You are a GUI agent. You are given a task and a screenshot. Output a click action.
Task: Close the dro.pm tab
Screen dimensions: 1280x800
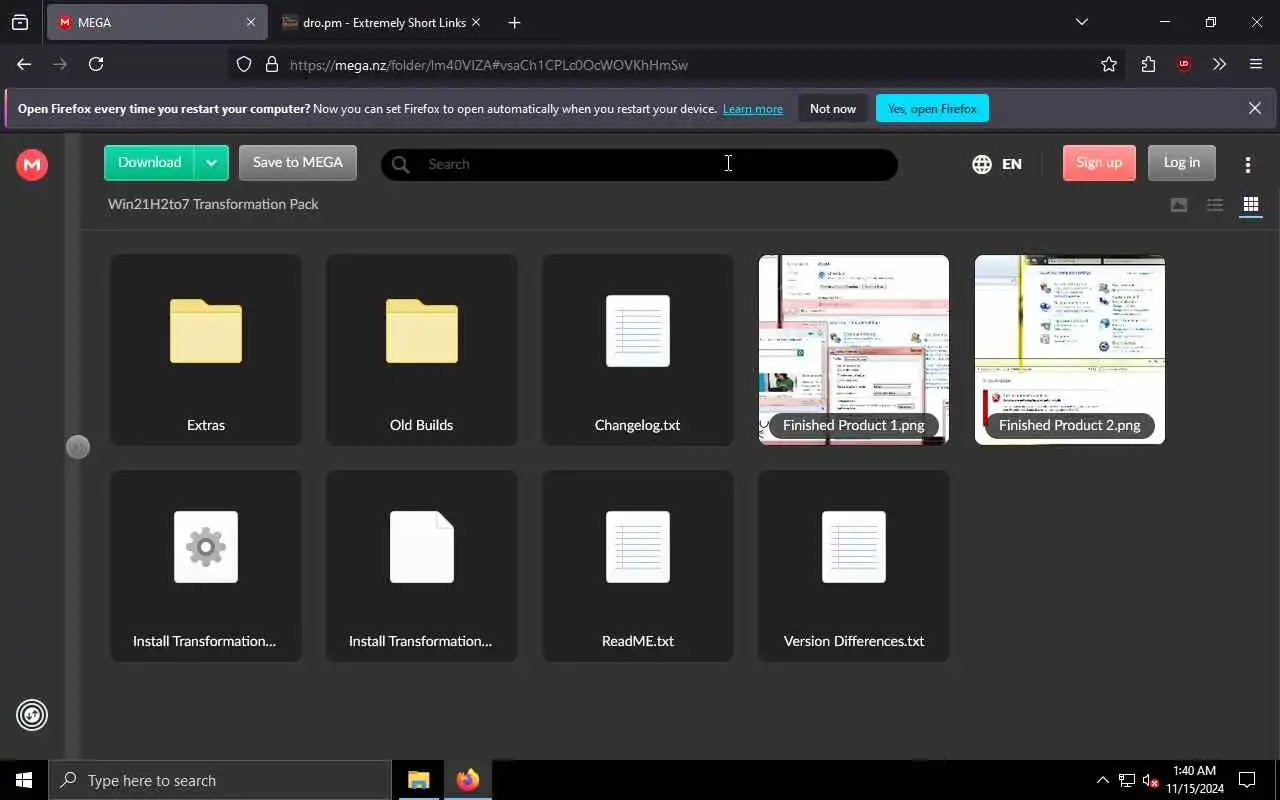(476, 22)
